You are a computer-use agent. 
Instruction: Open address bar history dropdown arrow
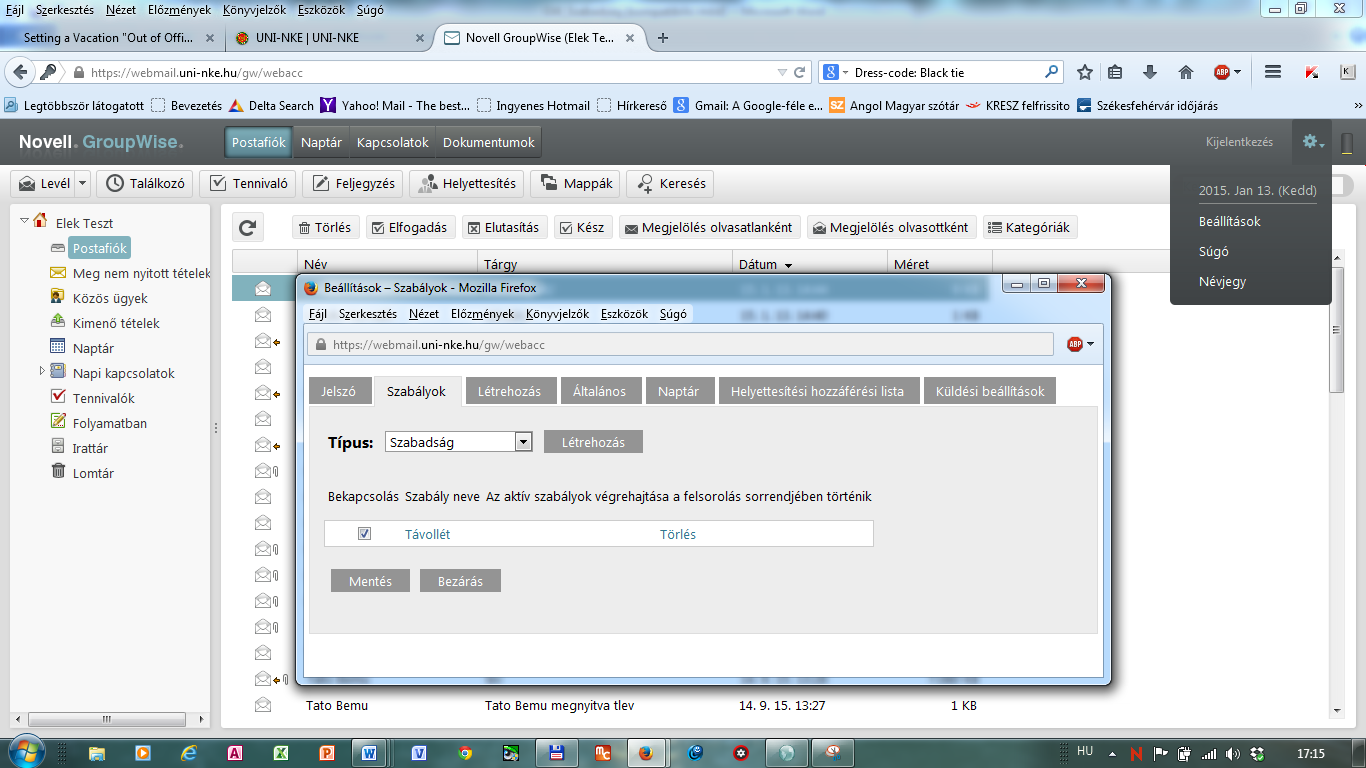coord(782,72)
